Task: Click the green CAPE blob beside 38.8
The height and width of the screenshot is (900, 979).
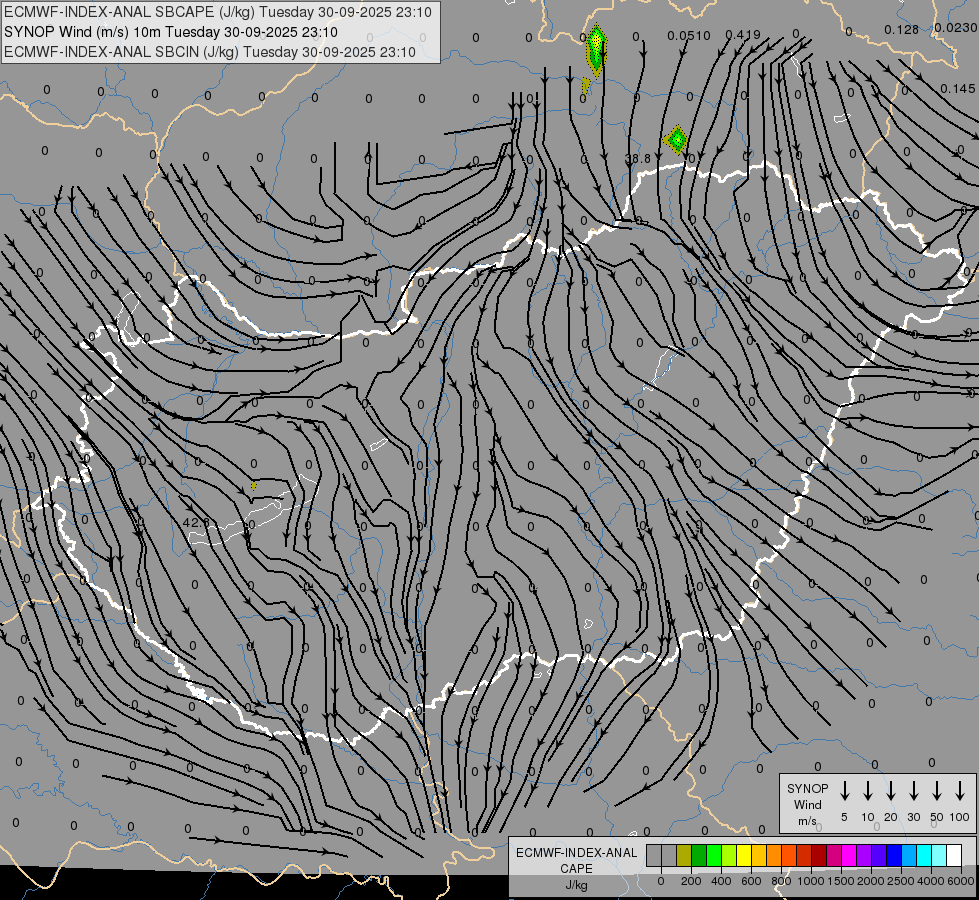Action: (677, 140)
